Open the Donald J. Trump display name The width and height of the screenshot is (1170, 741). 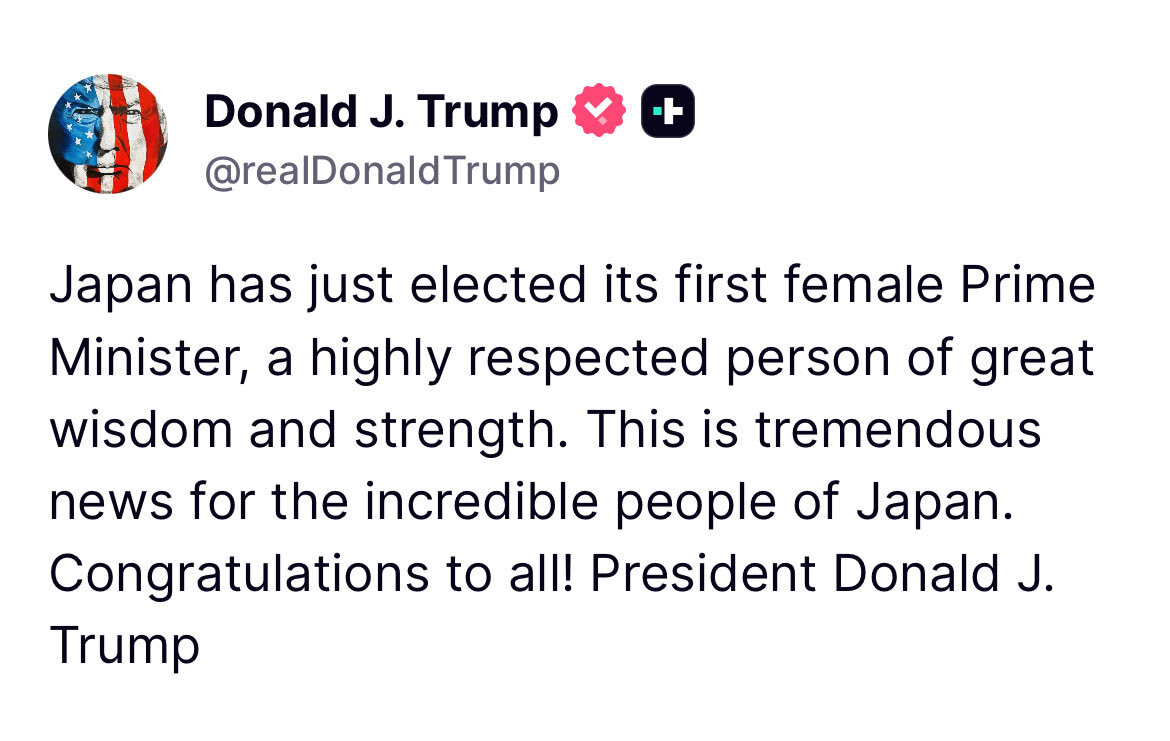point(381,111)
